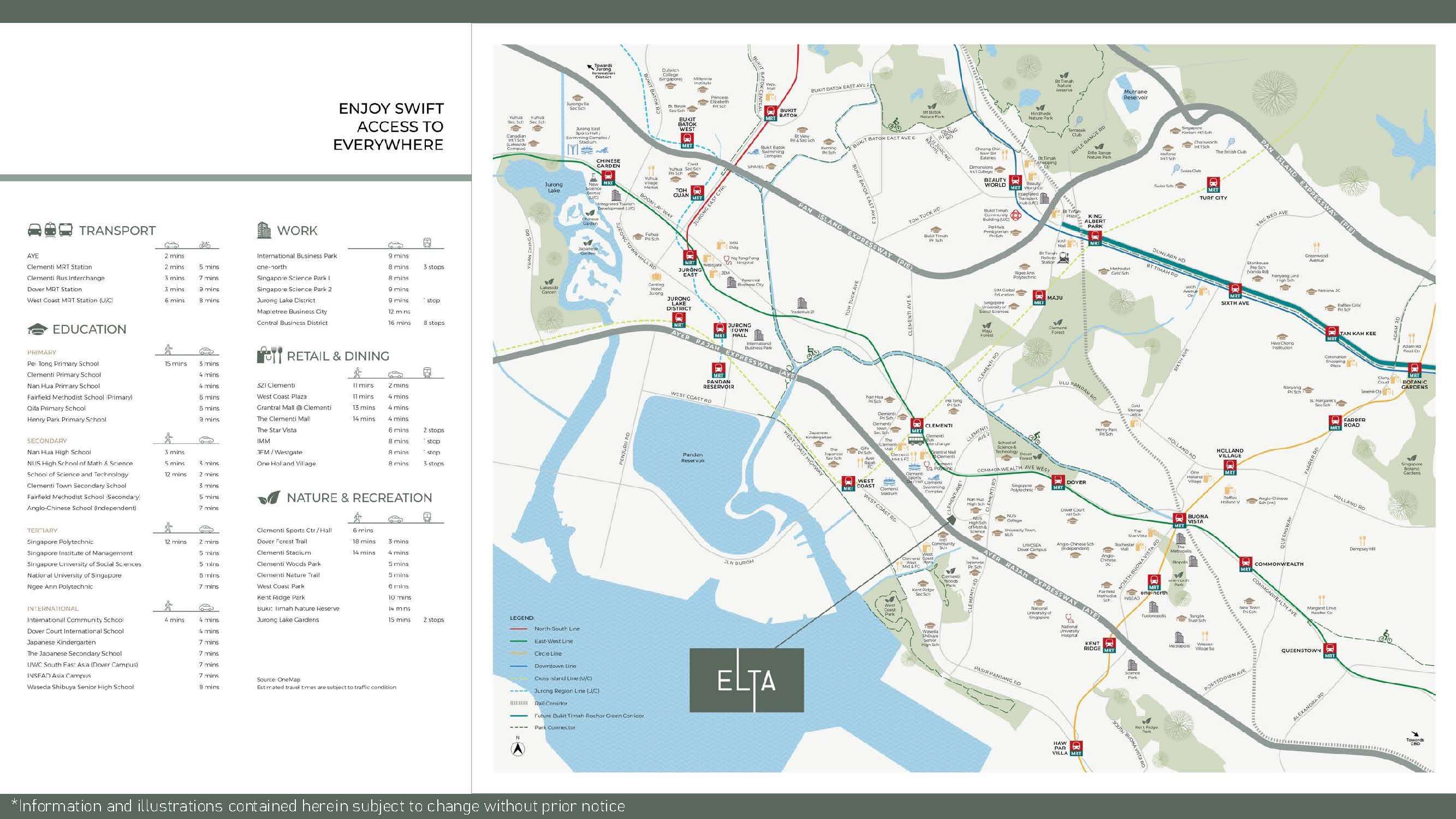This screenshot has height=819, width=1456.
Task: Click the graduation cap Education icon
Action: click(37, 330)
